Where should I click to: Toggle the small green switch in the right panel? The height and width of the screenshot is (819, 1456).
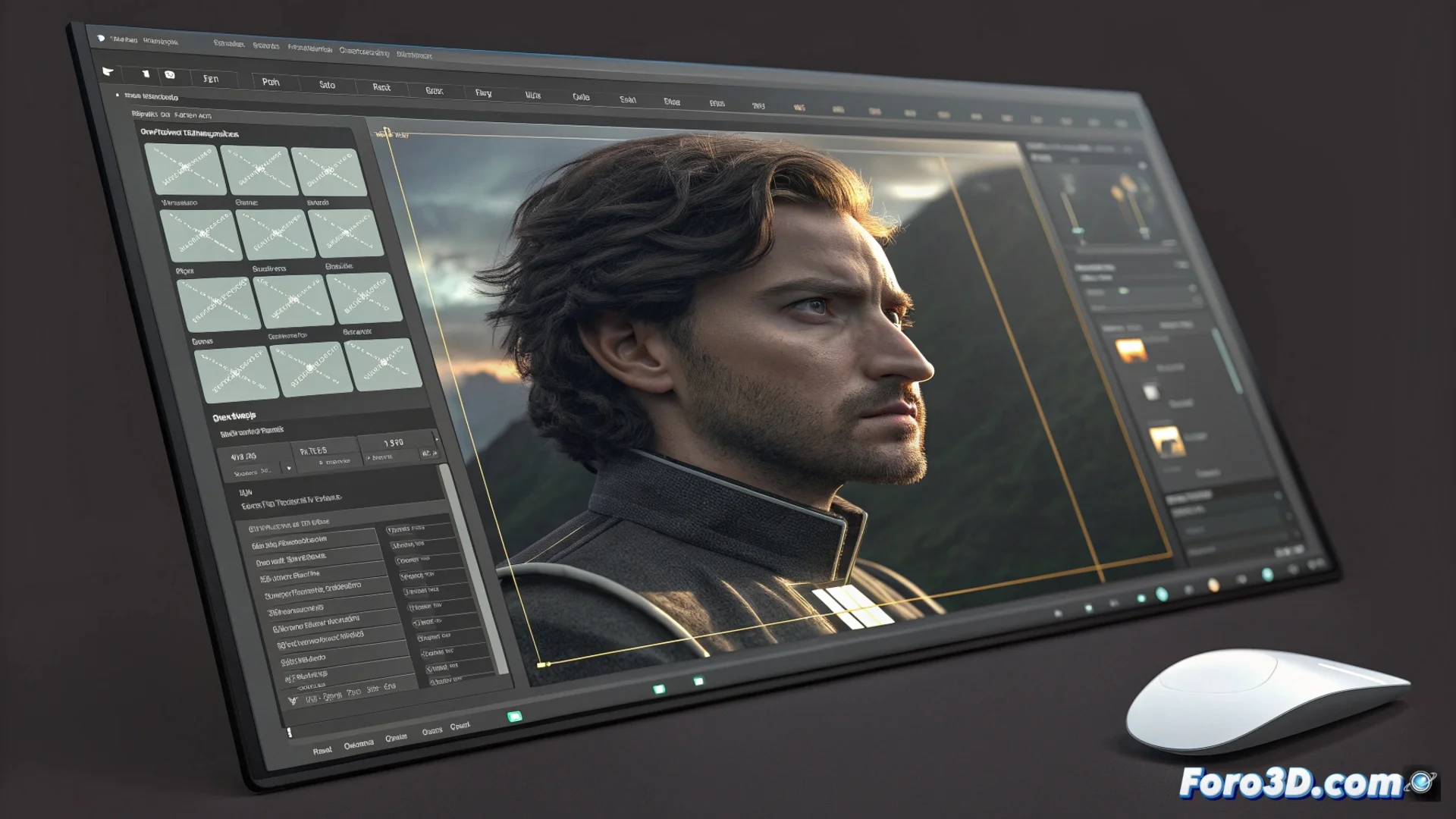tap(1124, 291)
